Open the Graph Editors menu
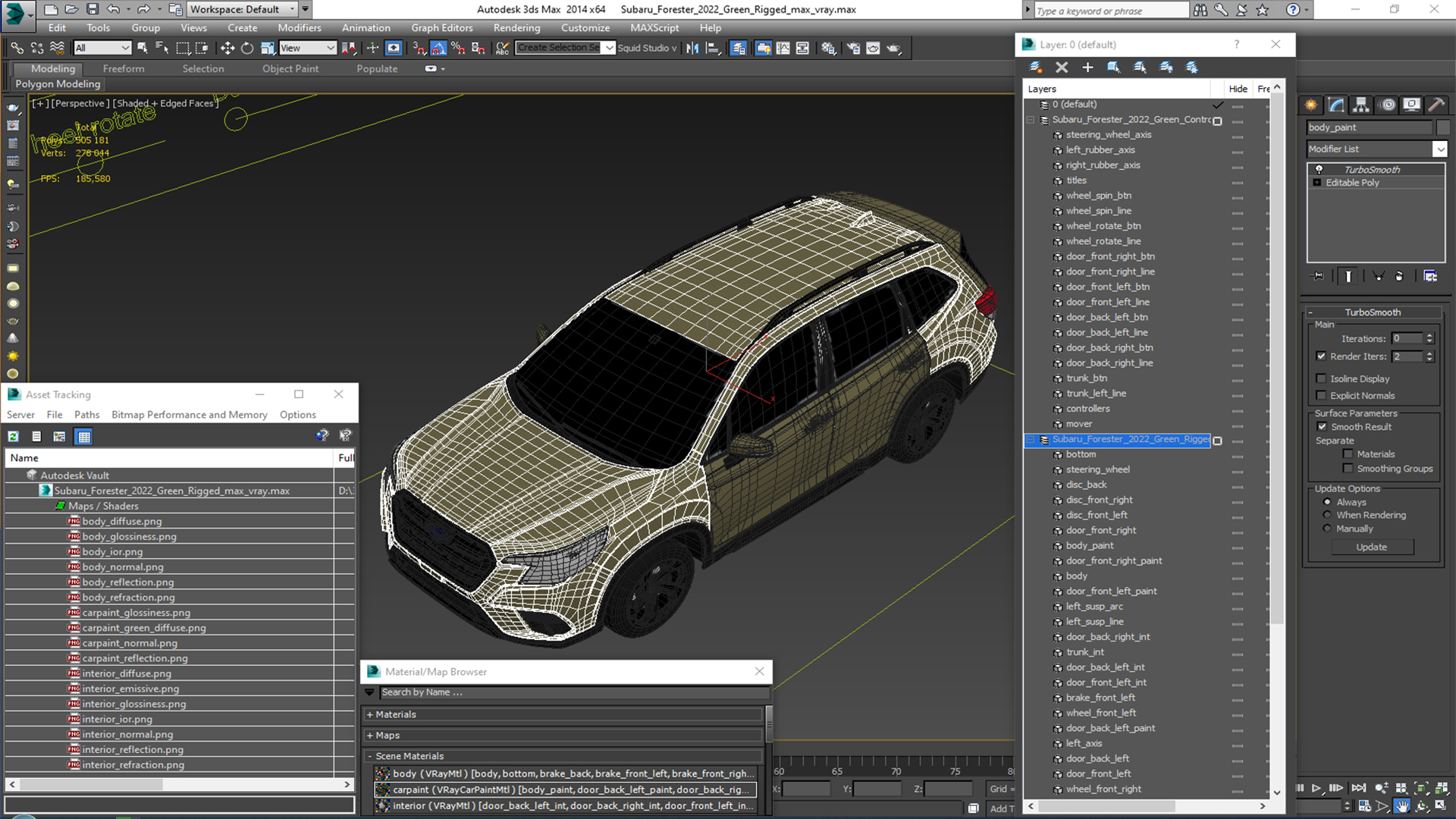This screenshot has height=819, width=1456. [442, 28]
